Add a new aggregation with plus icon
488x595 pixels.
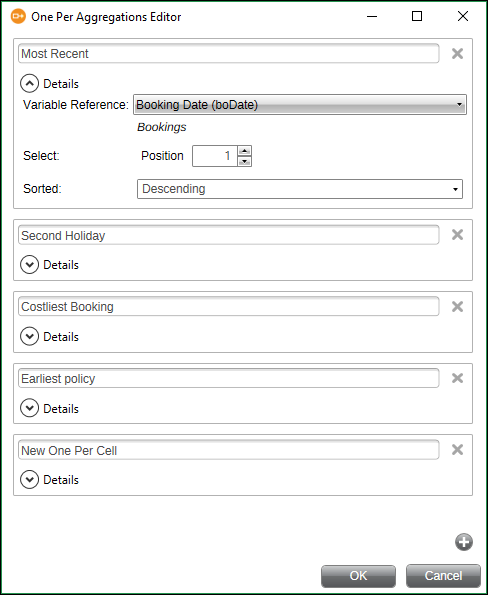pos(464,542)
